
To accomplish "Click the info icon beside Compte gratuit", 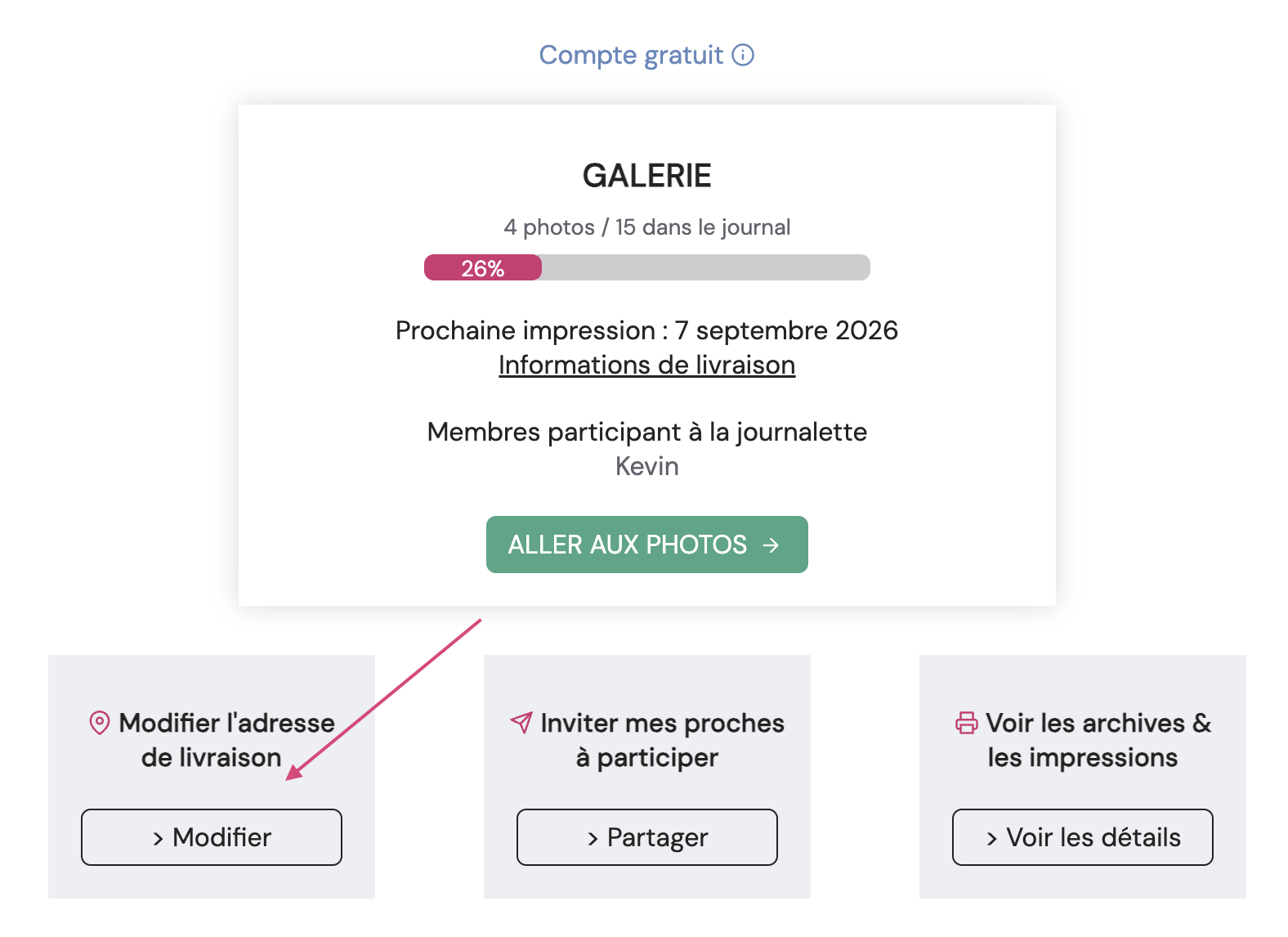I will 743,55.
